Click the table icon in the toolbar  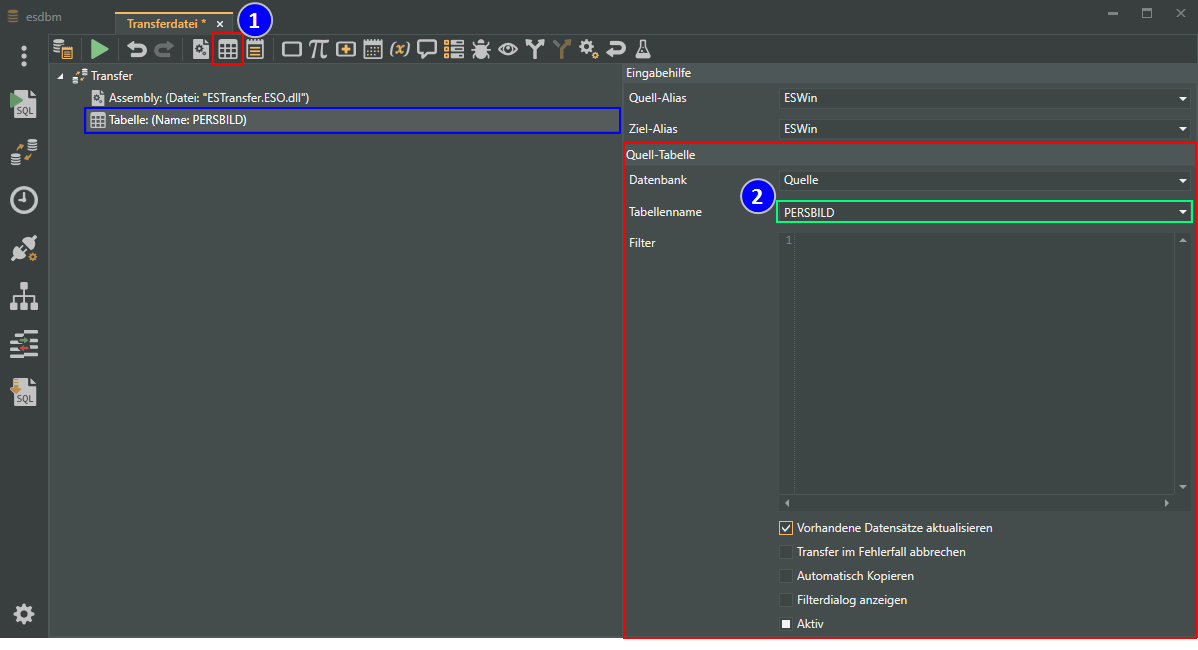(x=228, y=48)
